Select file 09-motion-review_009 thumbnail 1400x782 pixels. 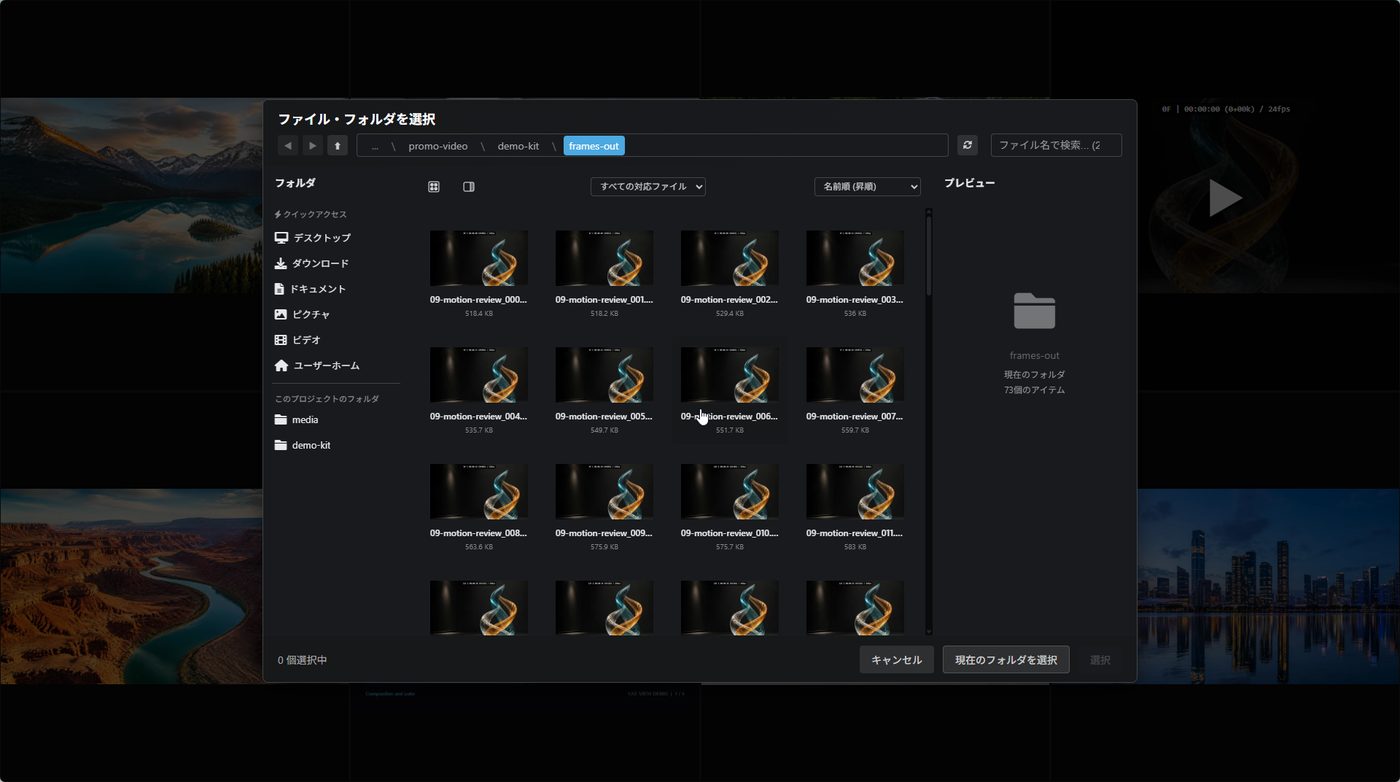[x=605, y=492]
